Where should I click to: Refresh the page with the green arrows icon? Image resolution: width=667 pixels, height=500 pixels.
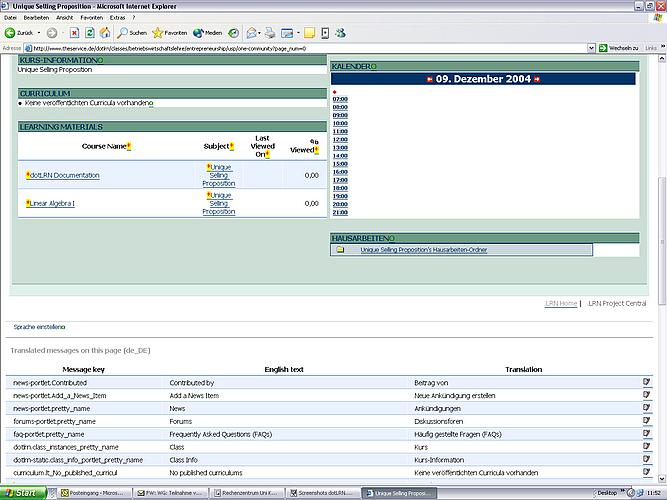click(90, 33)
